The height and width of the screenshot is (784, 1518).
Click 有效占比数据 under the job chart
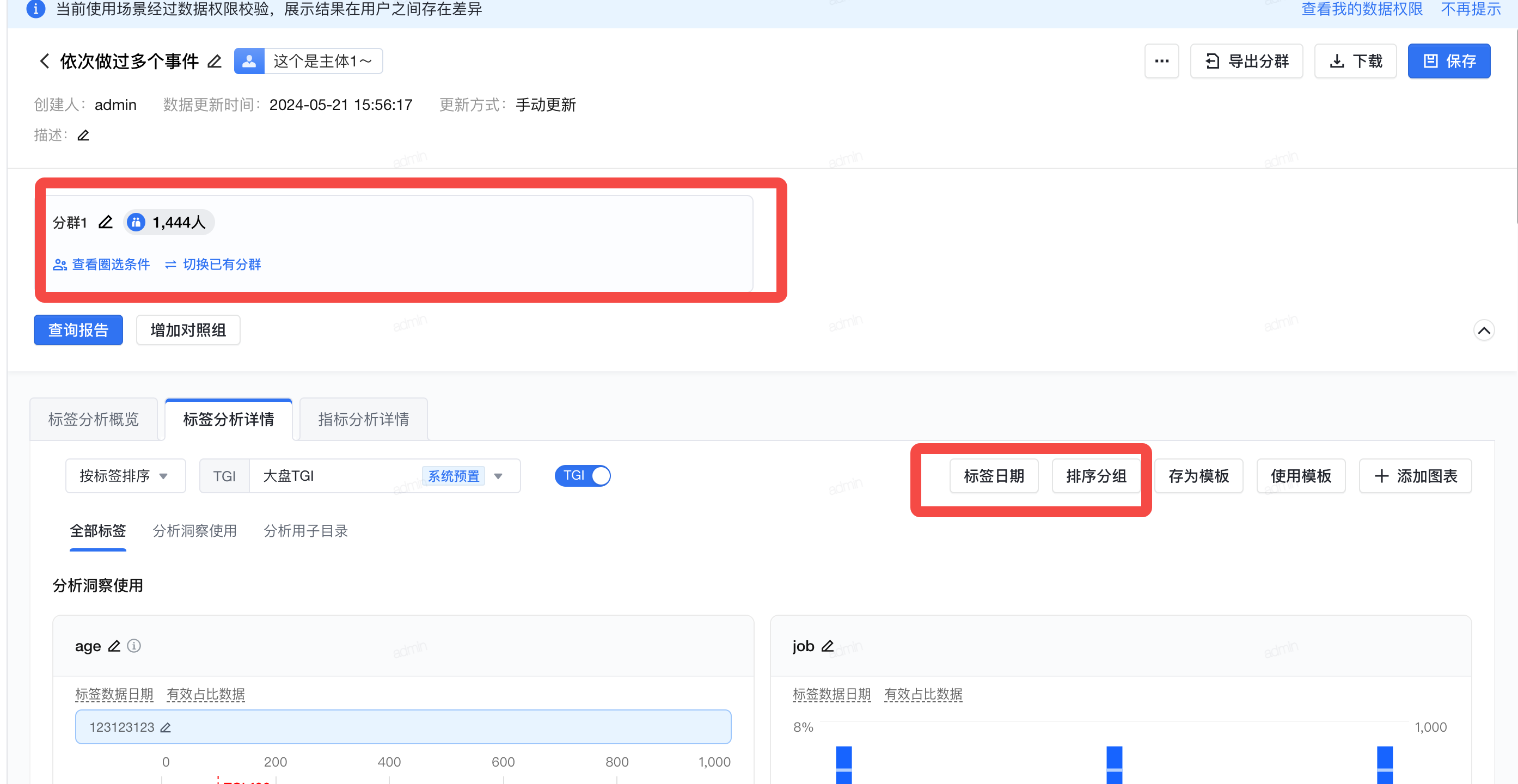tap(923, 695)
